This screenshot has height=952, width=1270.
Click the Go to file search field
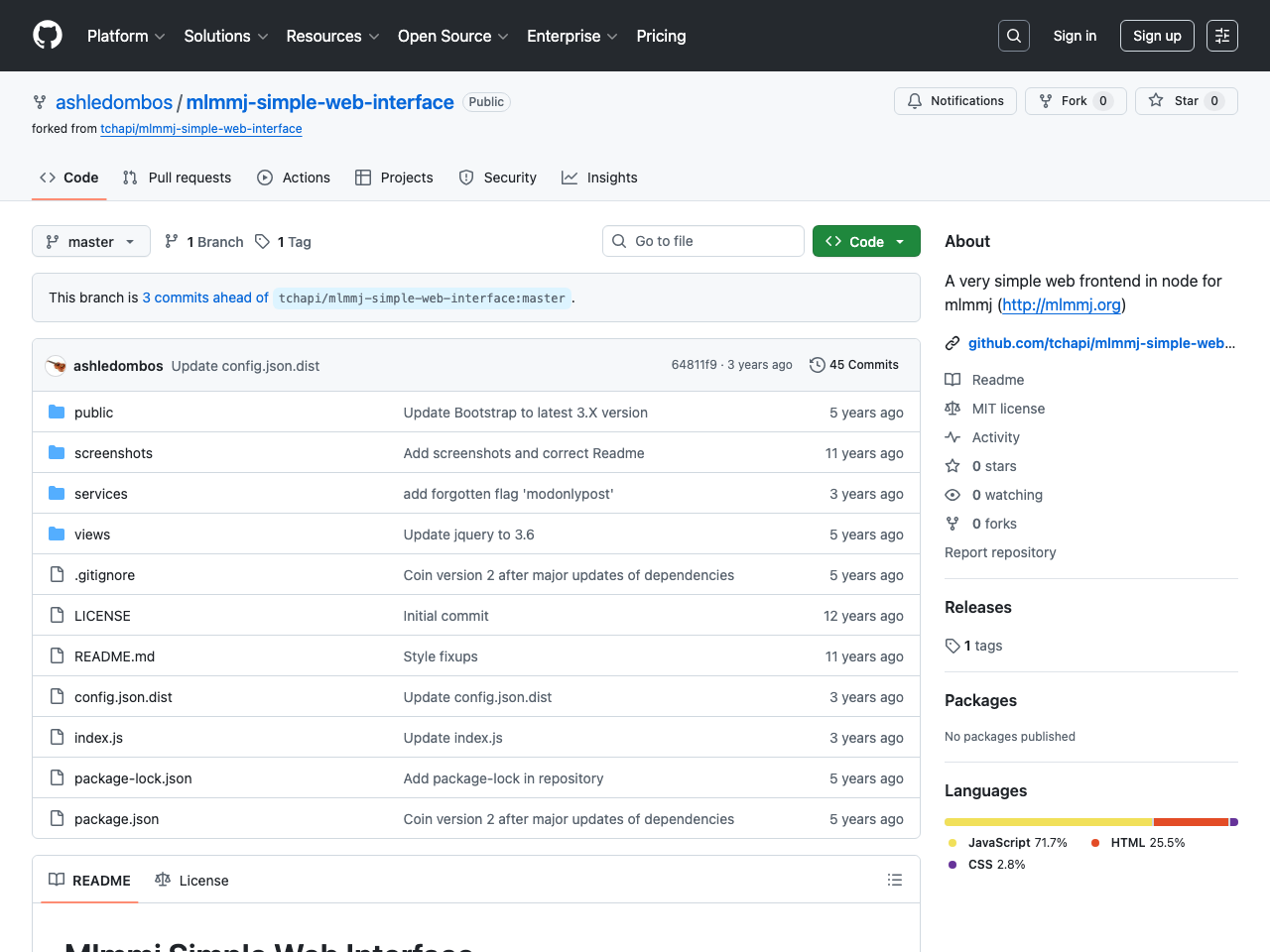702,241
